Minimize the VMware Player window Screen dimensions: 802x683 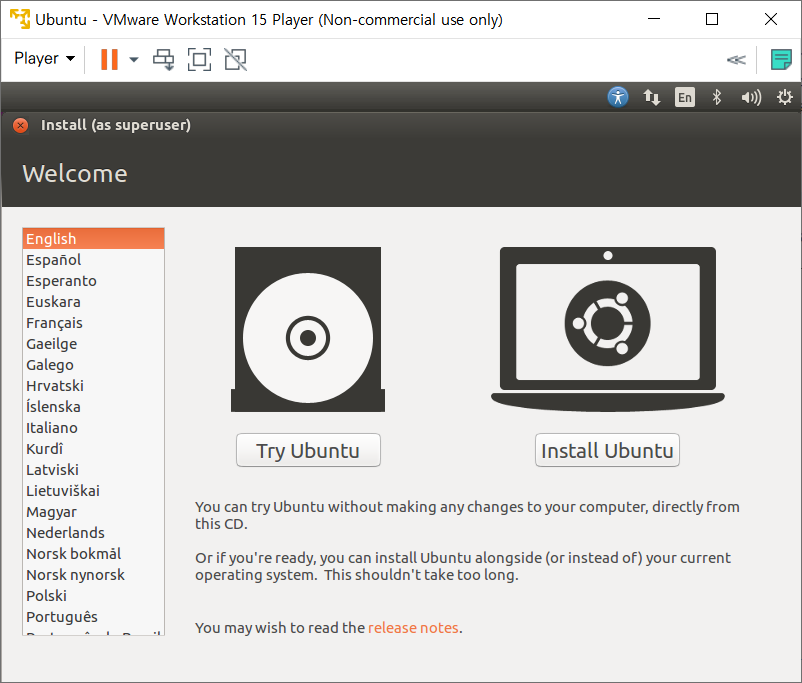[654, 19]
